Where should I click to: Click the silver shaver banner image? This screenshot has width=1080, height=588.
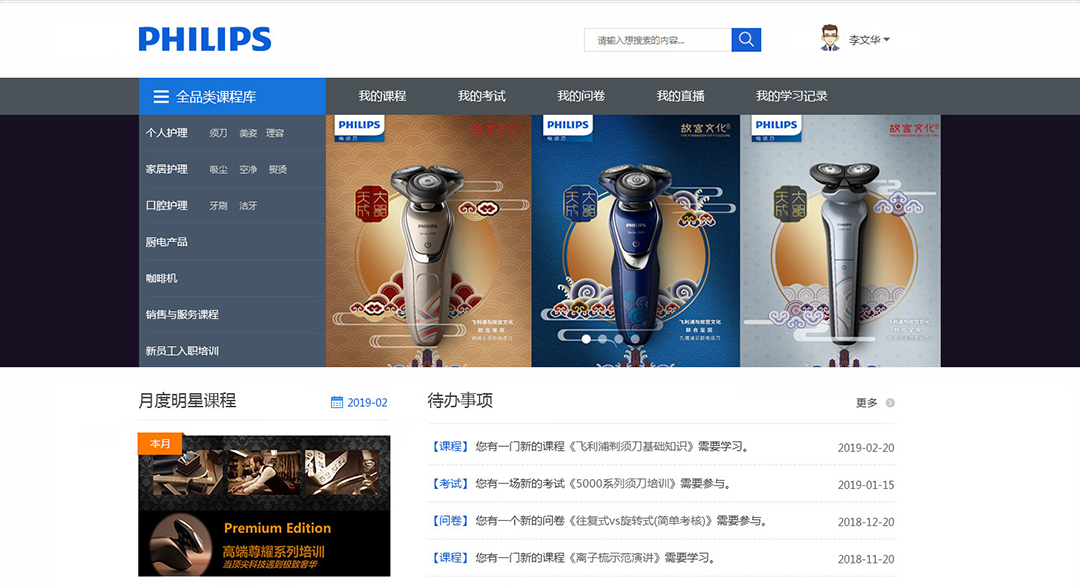840,241
